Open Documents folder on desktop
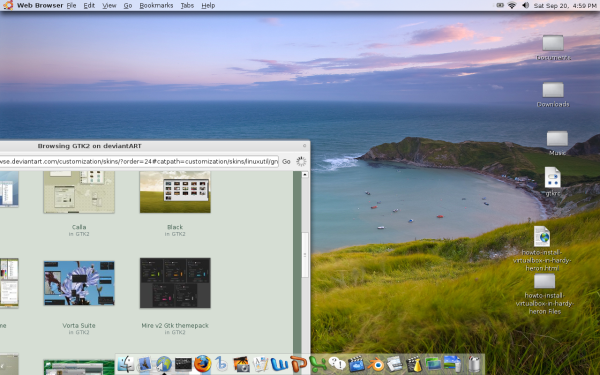Image resolution: width=600 pixels, height=375 pixels. pos(553,43)
